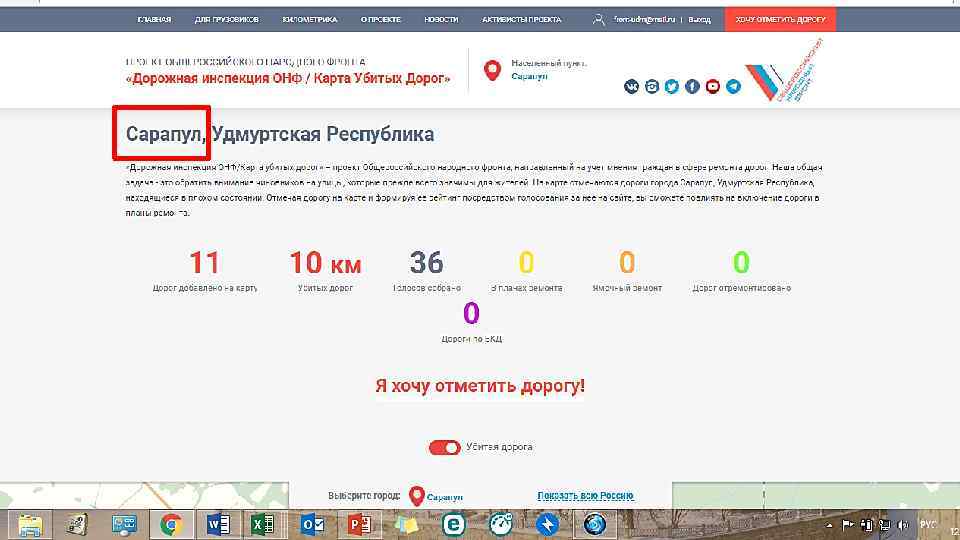960x540 pixels.
Task: Click the "Выход" logout link
Action: pos(699,20)
